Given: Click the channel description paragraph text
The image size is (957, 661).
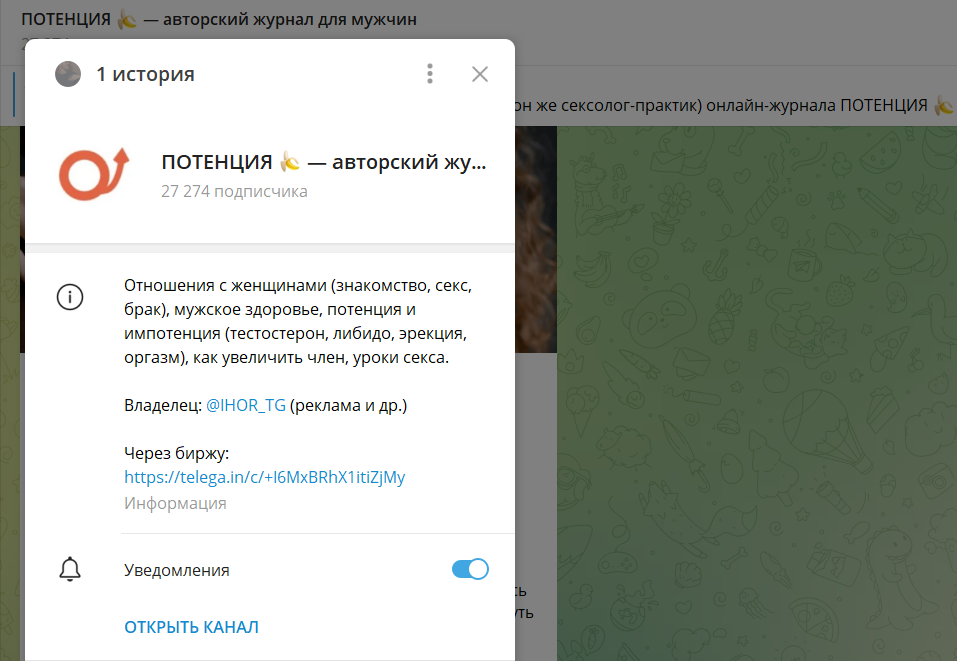Looking at the screenshot, I should point(298,321).
